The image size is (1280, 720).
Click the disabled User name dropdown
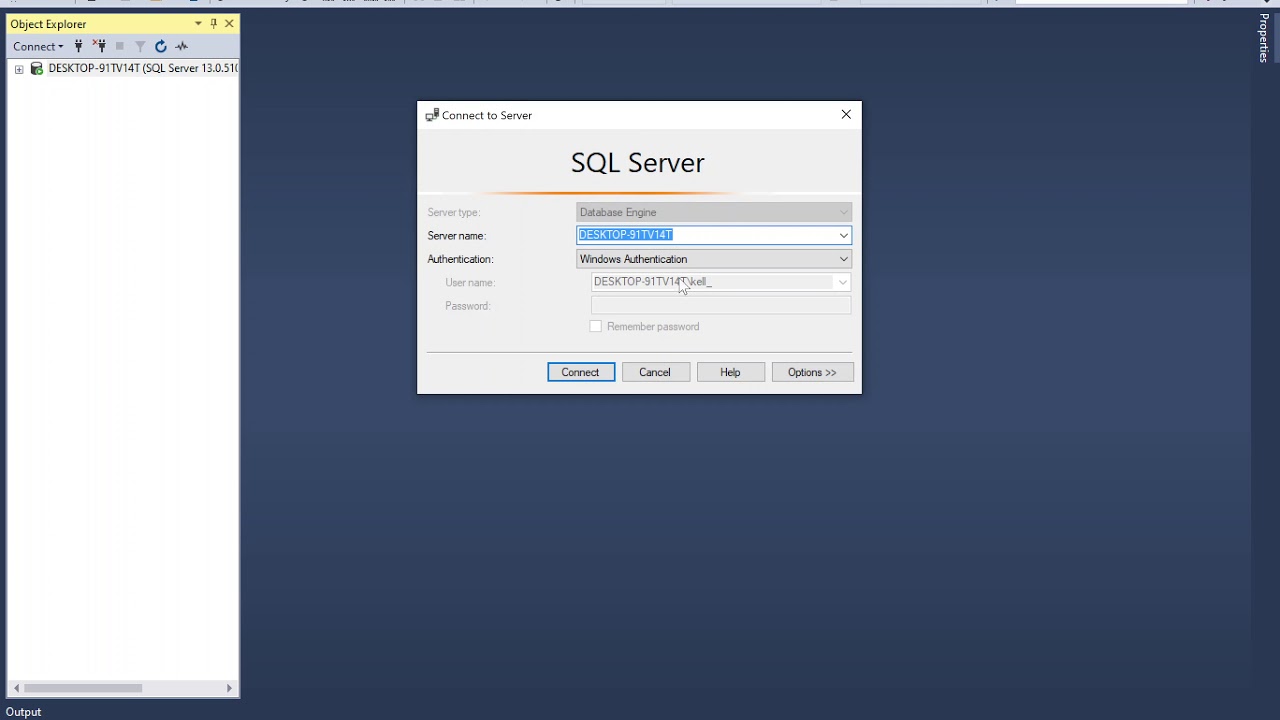click(721, 282)
